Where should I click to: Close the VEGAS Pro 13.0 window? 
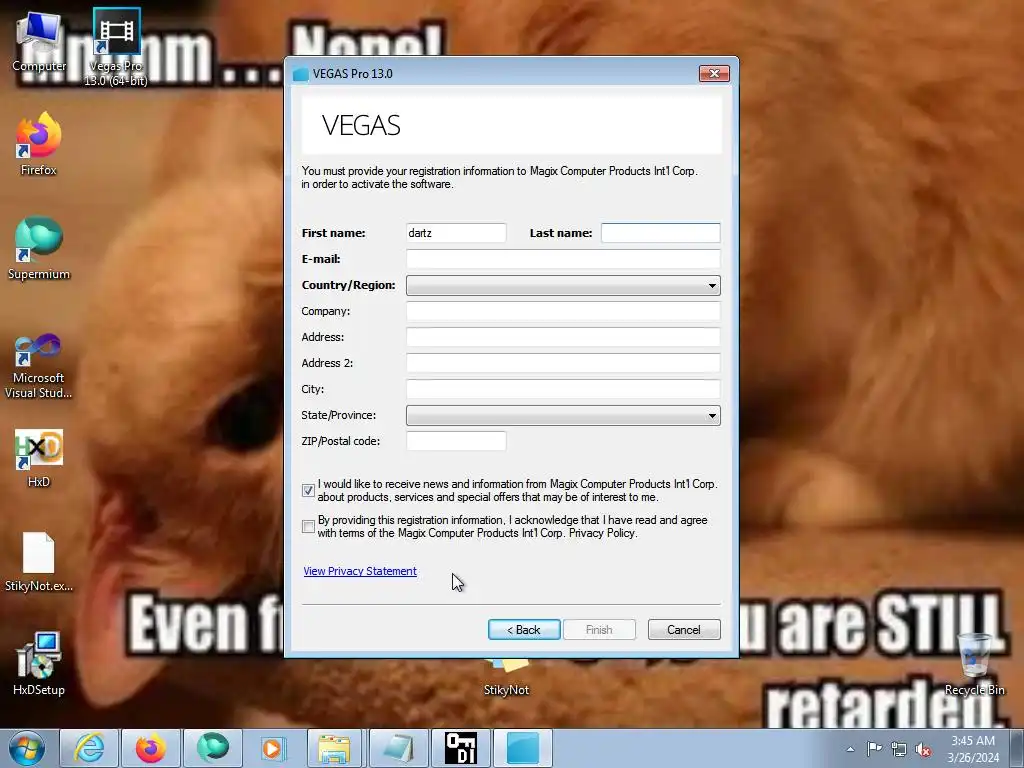[714, 74]
